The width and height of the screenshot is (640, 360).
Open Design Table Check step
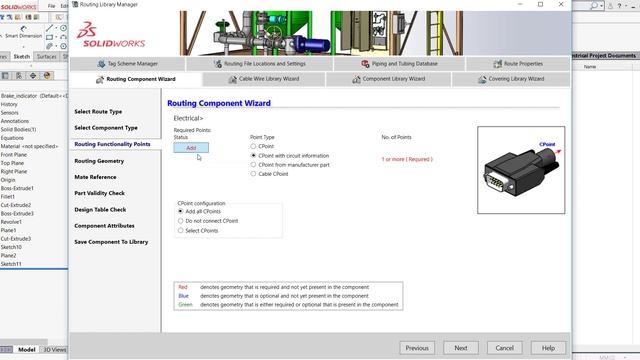[x=100, y=209]
